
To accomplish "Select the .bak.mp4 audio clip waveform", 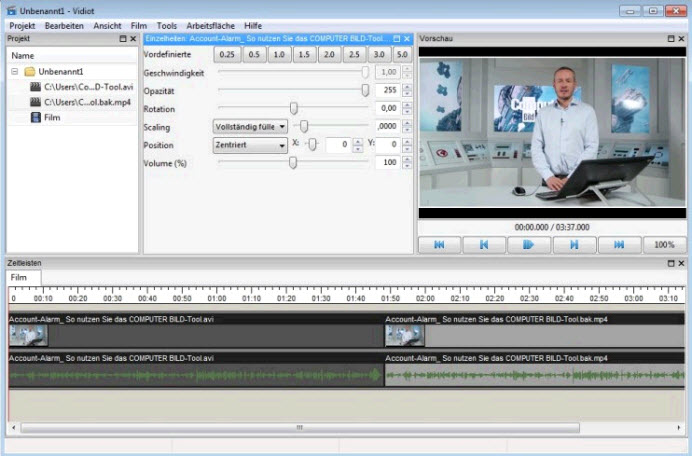I will (x=534, y=375).
